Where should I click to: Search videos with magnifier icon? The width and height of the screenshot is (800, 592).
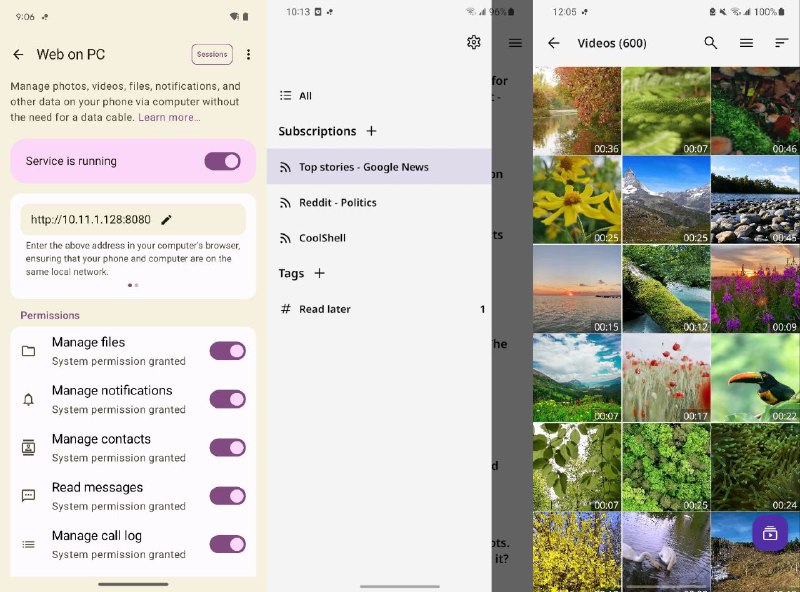(x=711, y=43)
